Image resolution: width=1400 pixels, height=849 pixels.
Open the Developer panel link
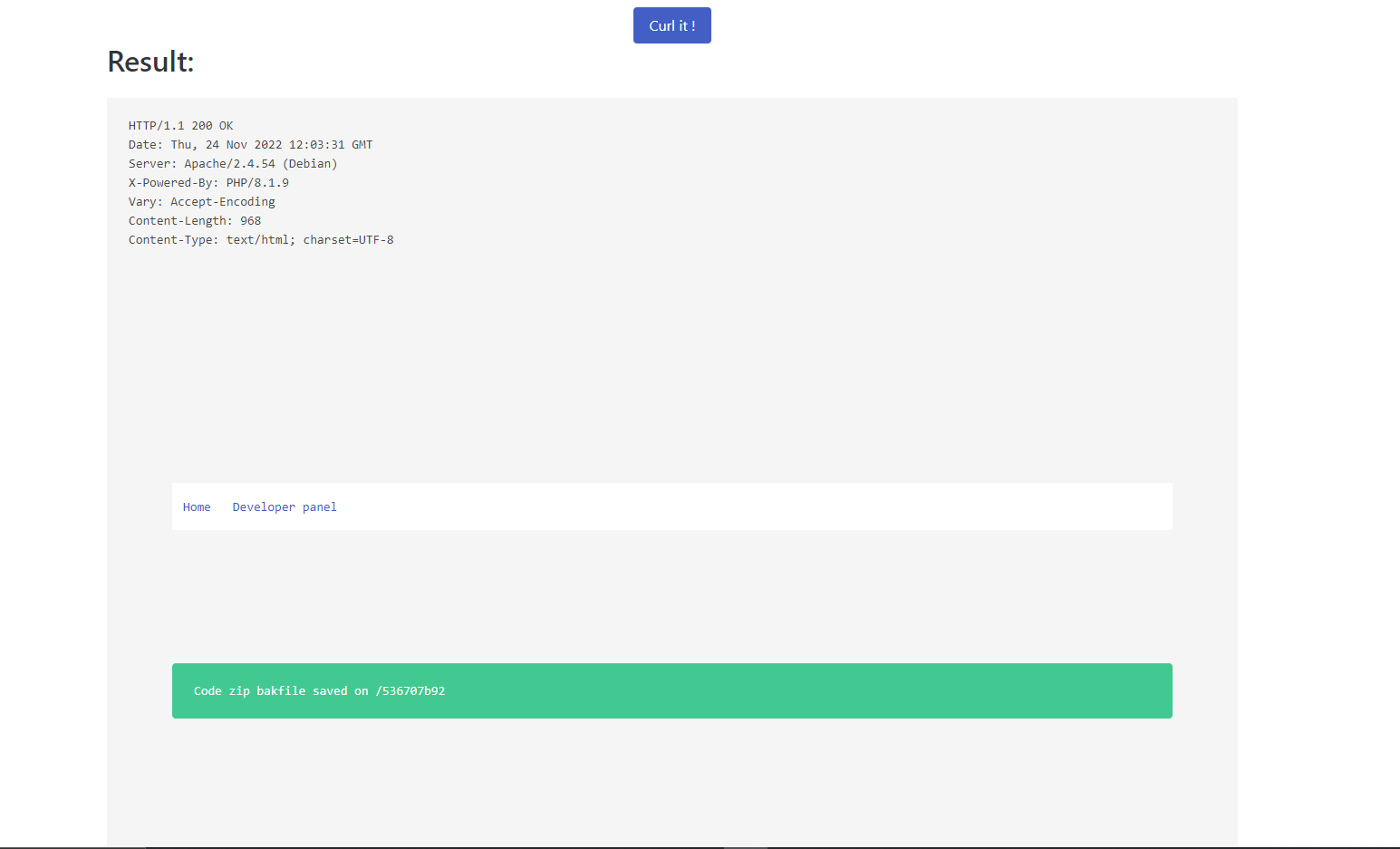[x=285, y=507]
